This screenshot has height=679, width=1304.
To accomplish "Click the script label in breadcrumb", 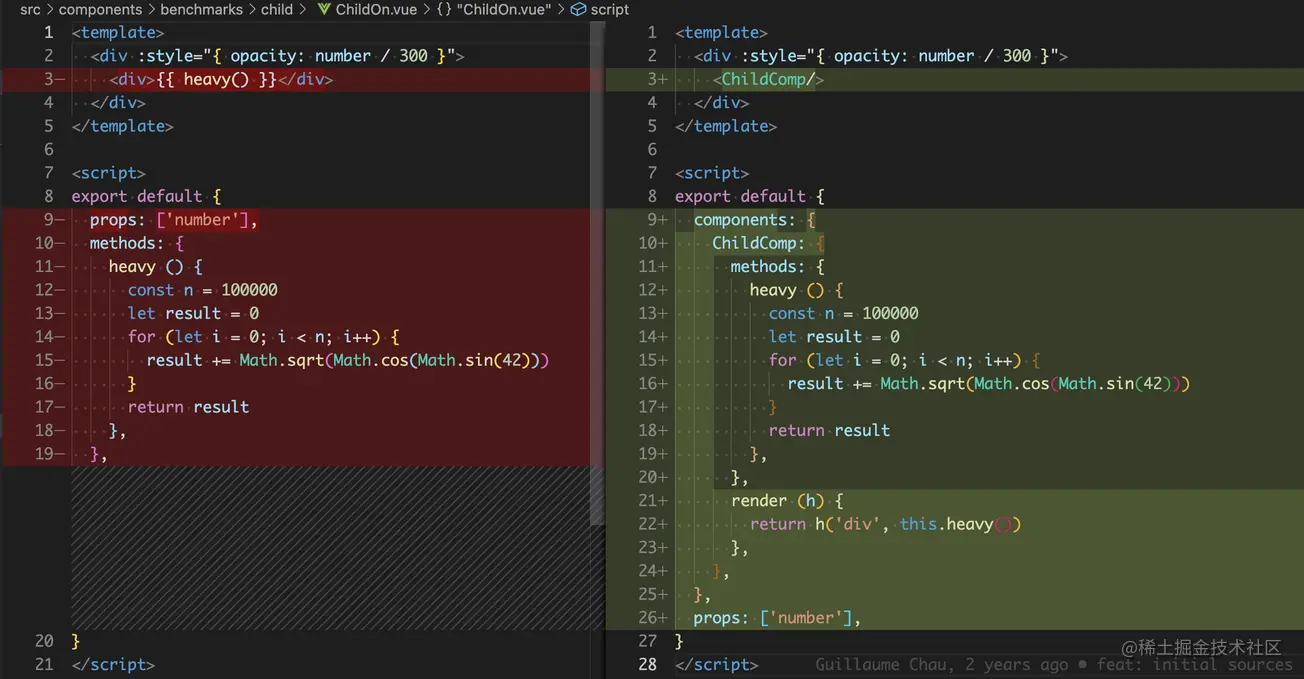I will tap(610, 9).
